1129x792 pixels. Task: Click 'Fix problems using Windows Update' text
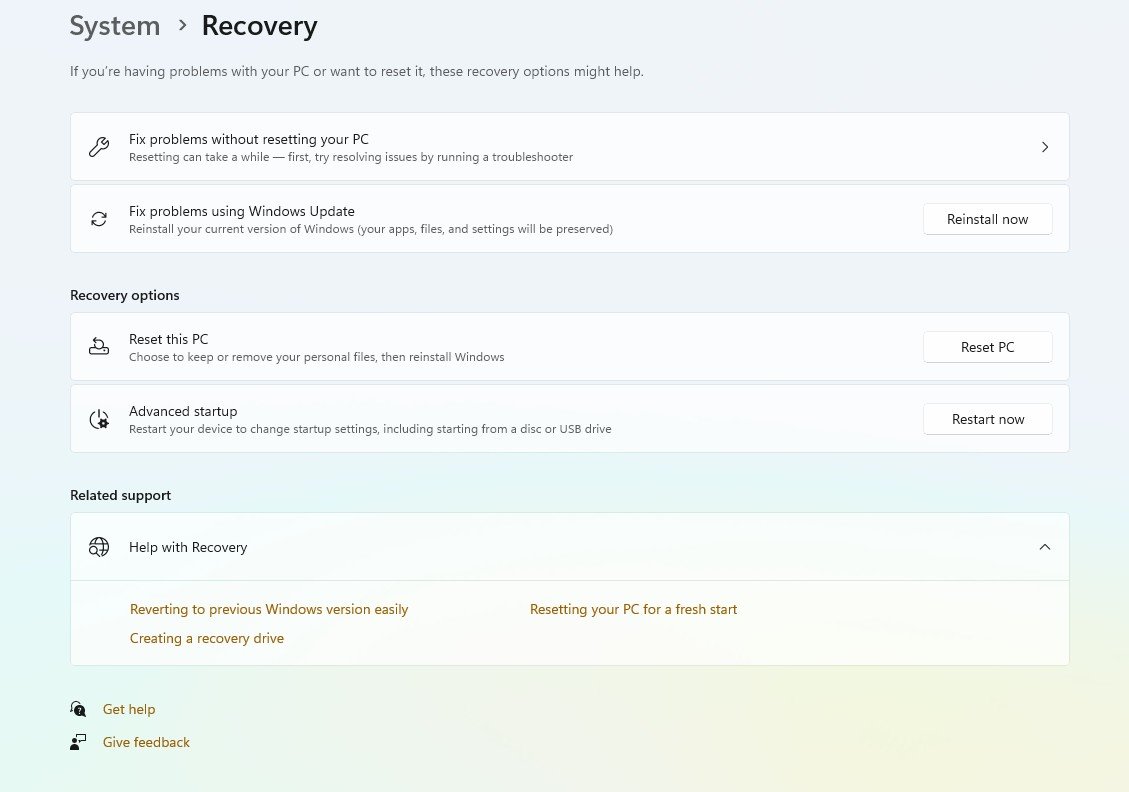242,211
